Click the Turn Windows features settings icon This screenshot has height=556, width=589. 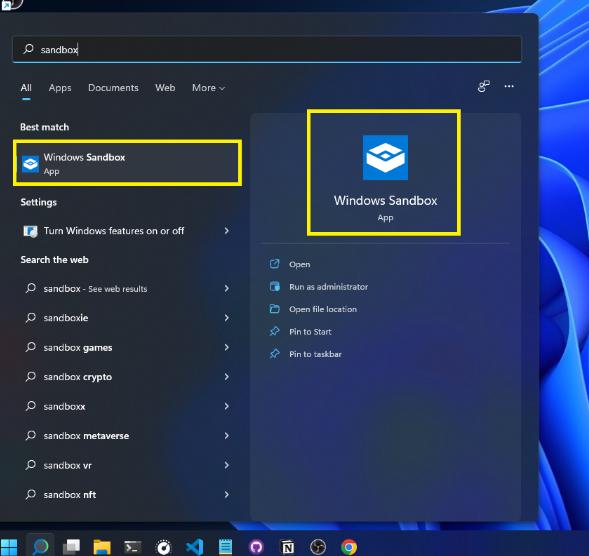tap(30, 231)
